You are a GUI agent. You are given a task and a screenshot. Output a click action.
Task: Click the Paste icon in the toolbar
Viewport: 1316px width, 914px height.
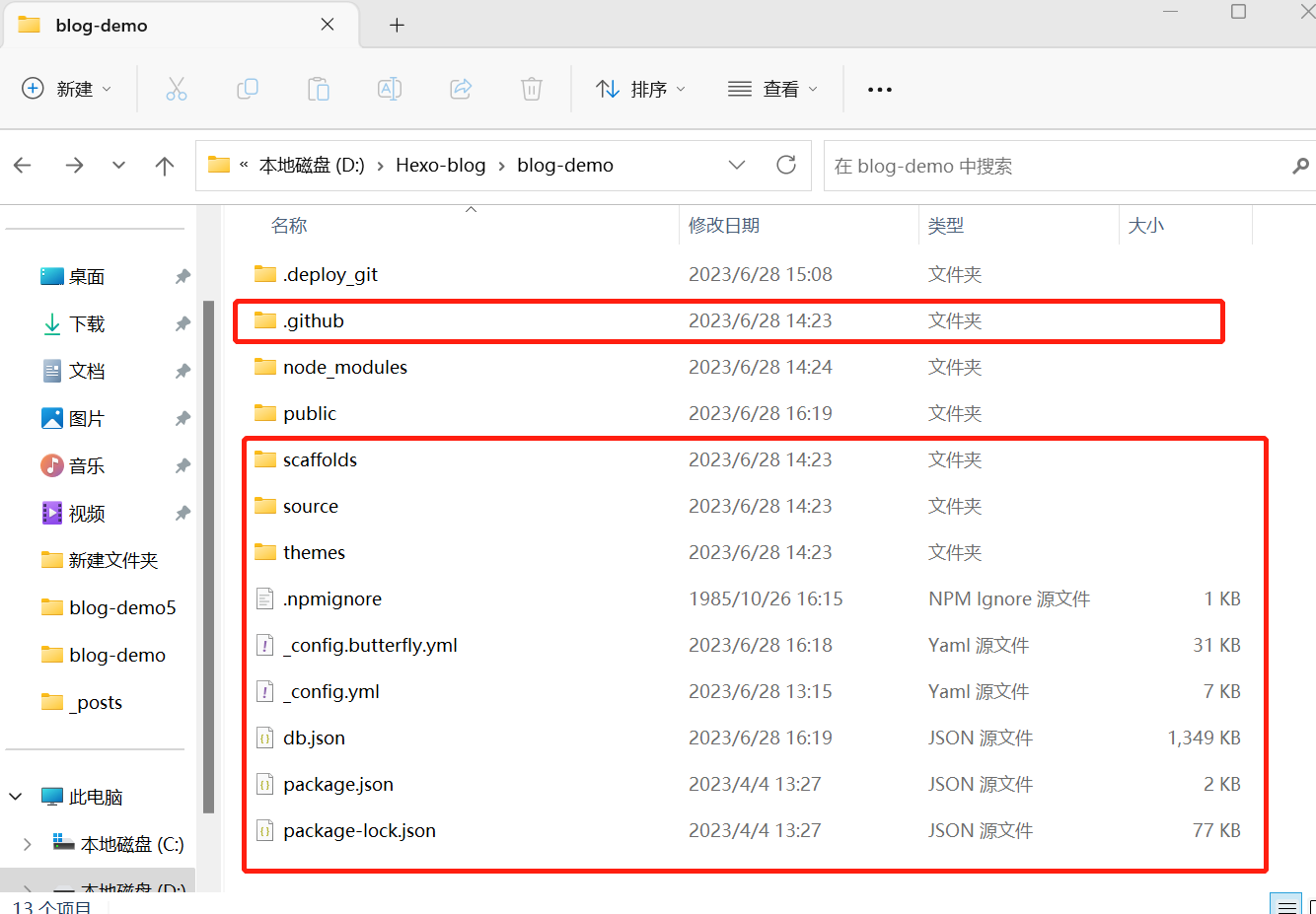pyautogui.click(x=319, y=89)
